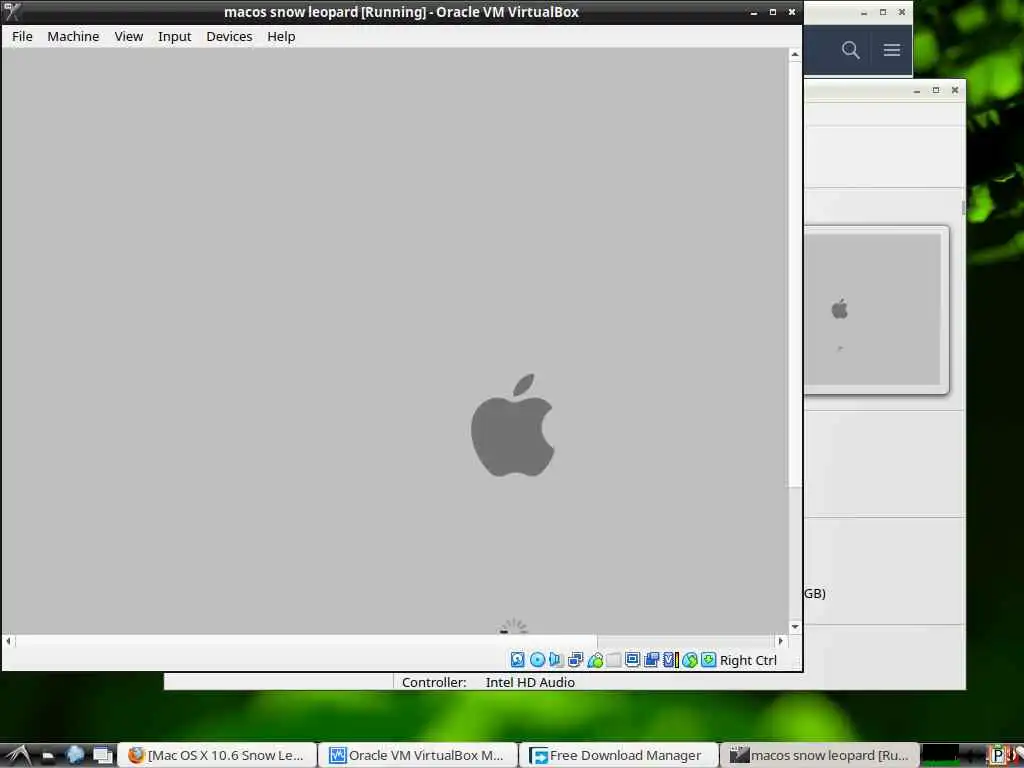Close the VirtualBox Manager window behind
The height and width of the screenshot is (768, 1024).
pos(955,90)
